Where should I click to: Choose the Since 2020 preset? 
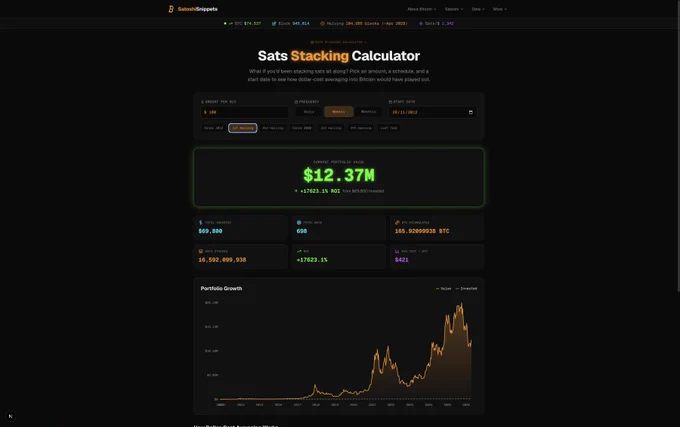(302, 128)
